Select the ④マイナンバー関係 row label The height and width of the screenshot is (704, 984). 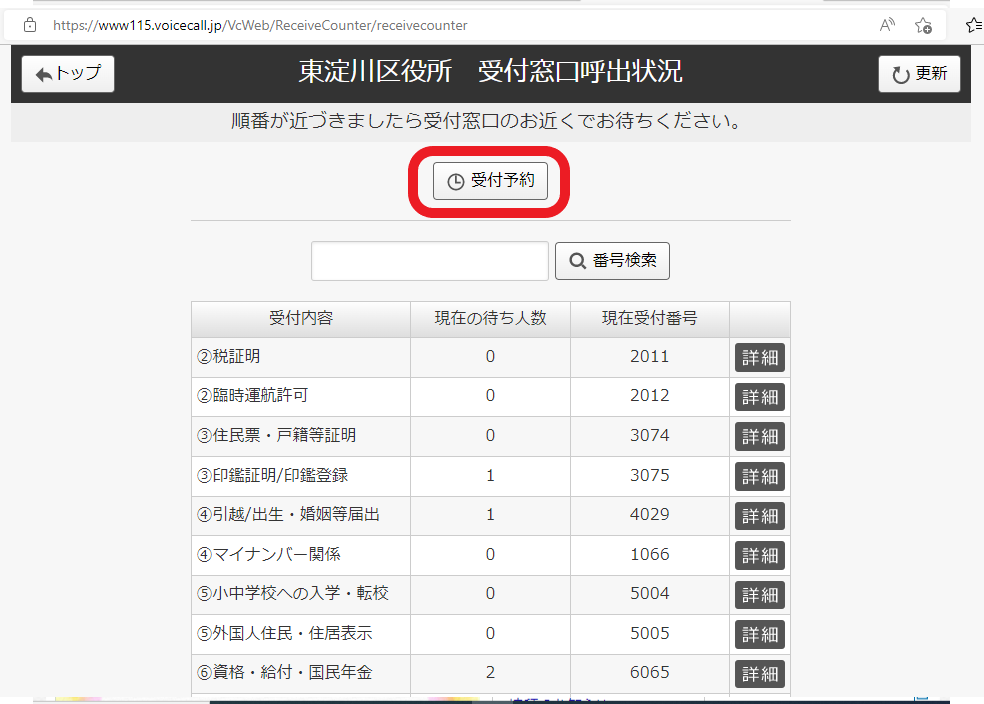(x=269, y=555)
